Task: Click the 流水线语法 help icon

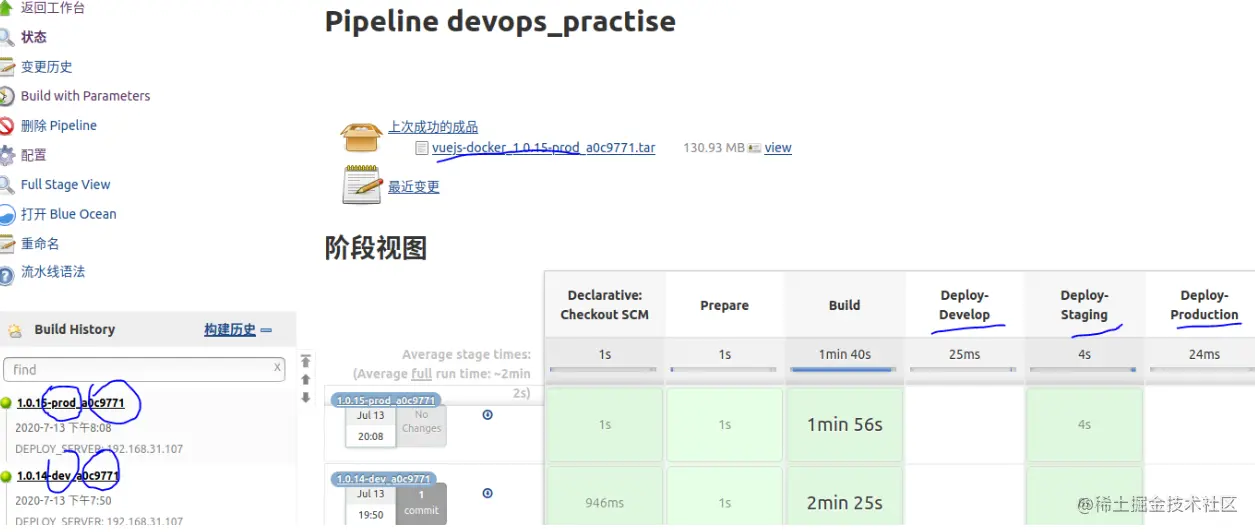Action: (x=6, y=273)
